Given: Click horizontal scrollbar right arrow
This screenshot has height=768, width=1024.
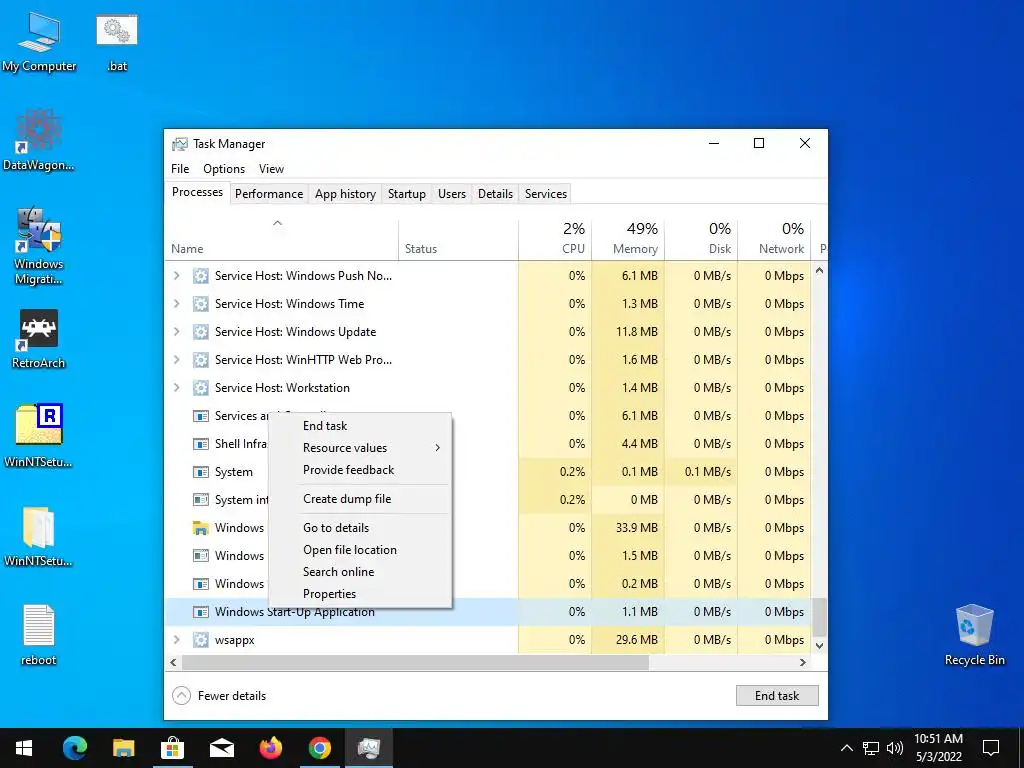Looking at the screenshot, I should coord(803,662).
